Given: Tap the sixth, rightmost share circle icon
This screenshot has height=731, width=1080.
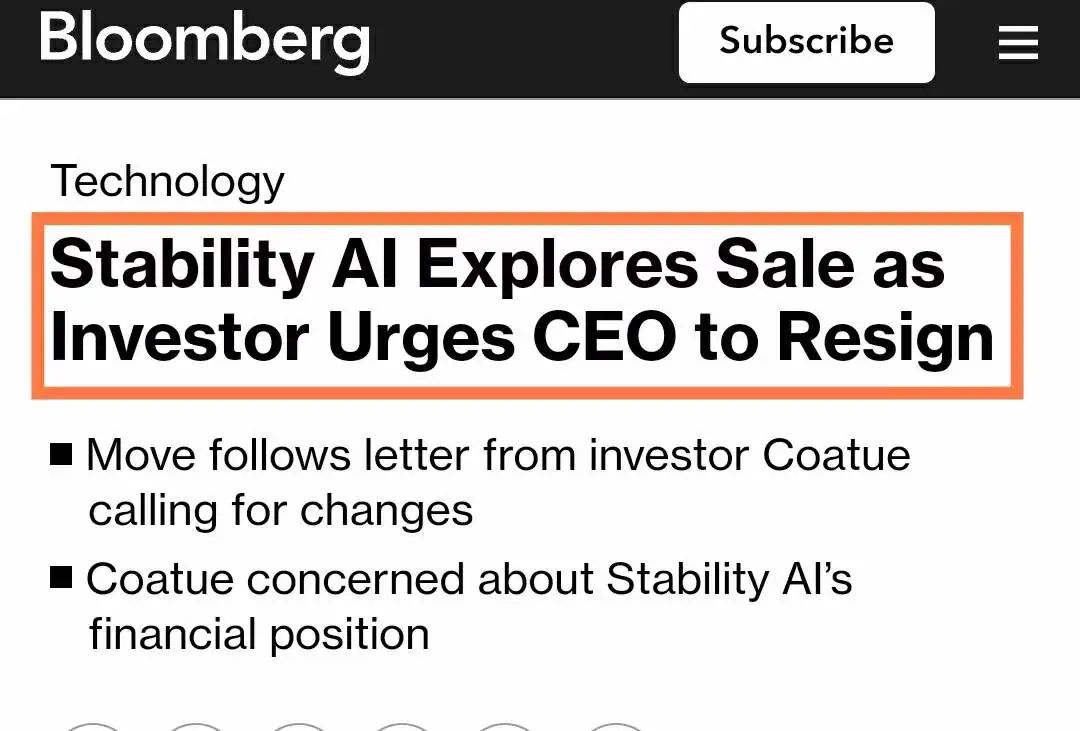Looking at the screenshot, I should pos(616,726).
